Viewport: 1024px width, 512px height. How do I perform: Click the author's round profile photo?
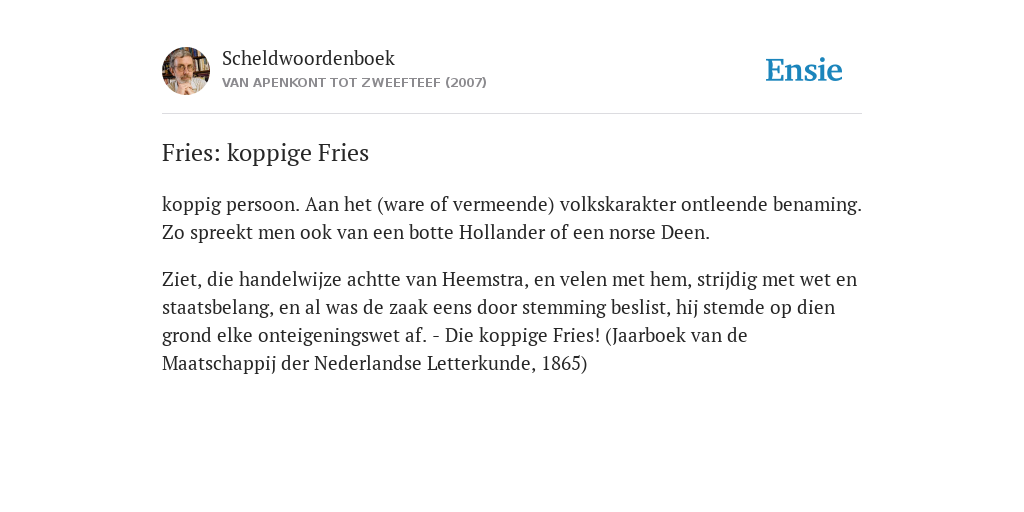click(186, 71)
